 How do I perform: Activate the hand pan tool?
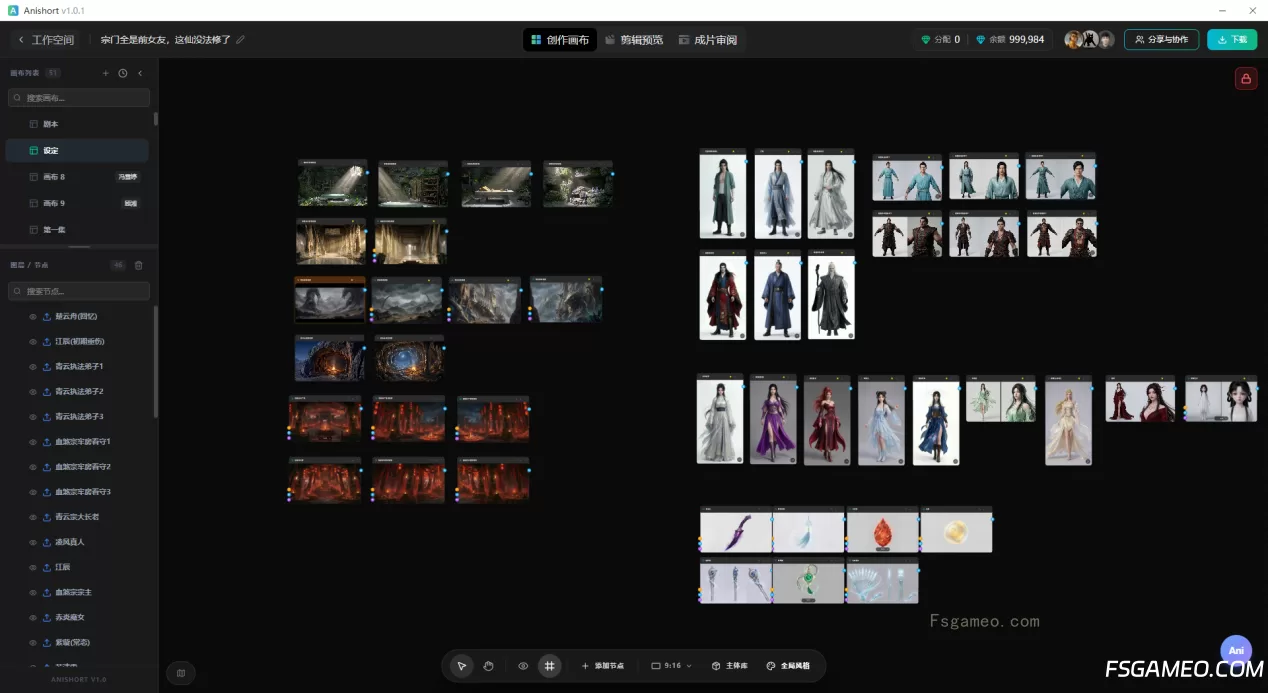point(489,666)
